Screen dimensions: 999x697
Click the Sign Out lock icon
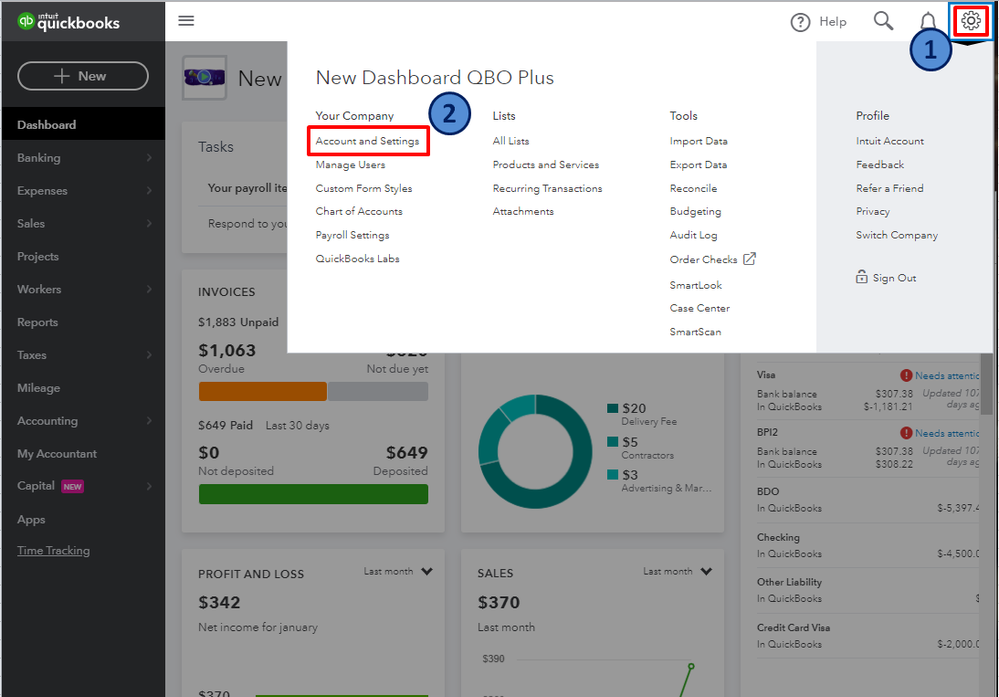click(862, 278)
